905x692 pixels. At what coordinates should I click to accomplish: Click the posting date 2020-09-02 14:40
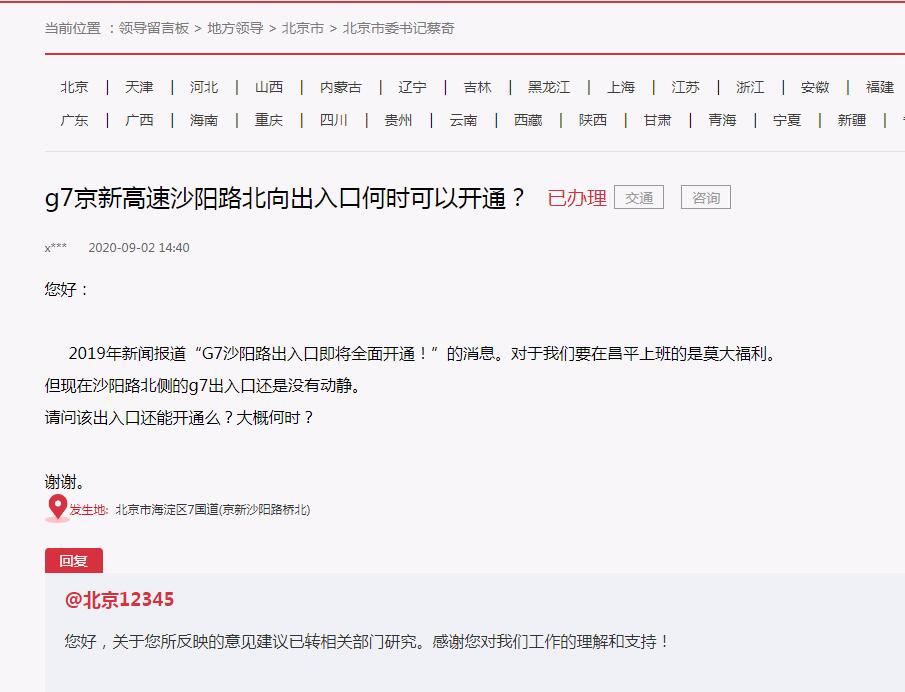139,248
